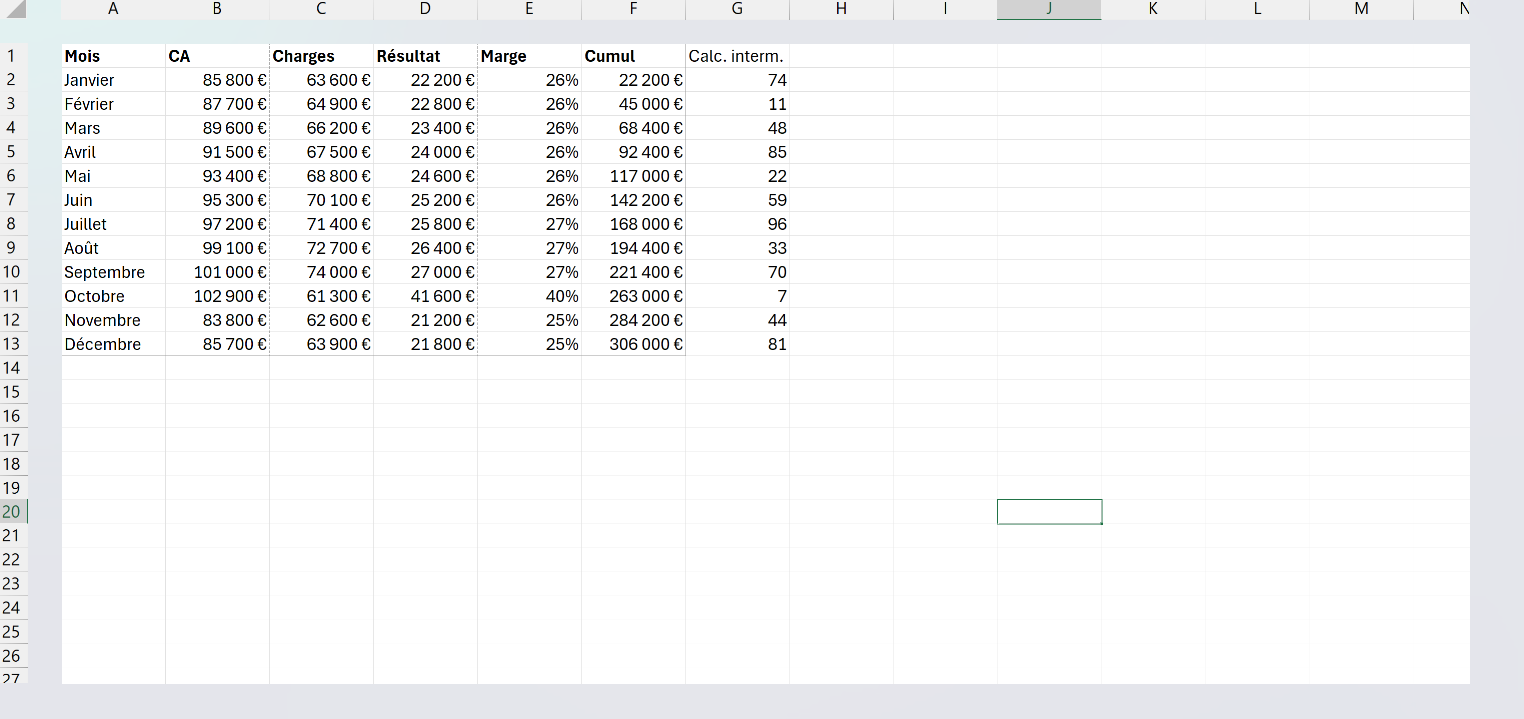The height and width of the screenshot is (719, 1524).
Task: Select column G header
Action: click(737, 9)
